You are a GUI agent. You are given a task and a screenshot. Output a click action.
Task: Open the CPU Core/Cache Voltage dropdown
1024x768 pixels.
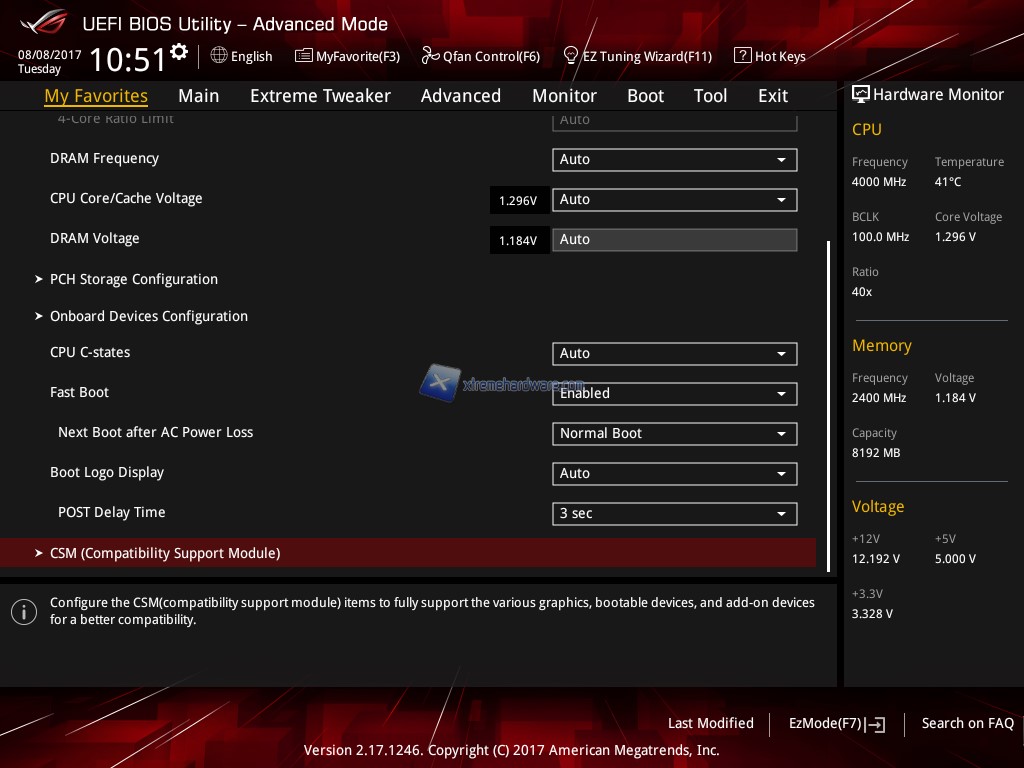coord(674,200)
